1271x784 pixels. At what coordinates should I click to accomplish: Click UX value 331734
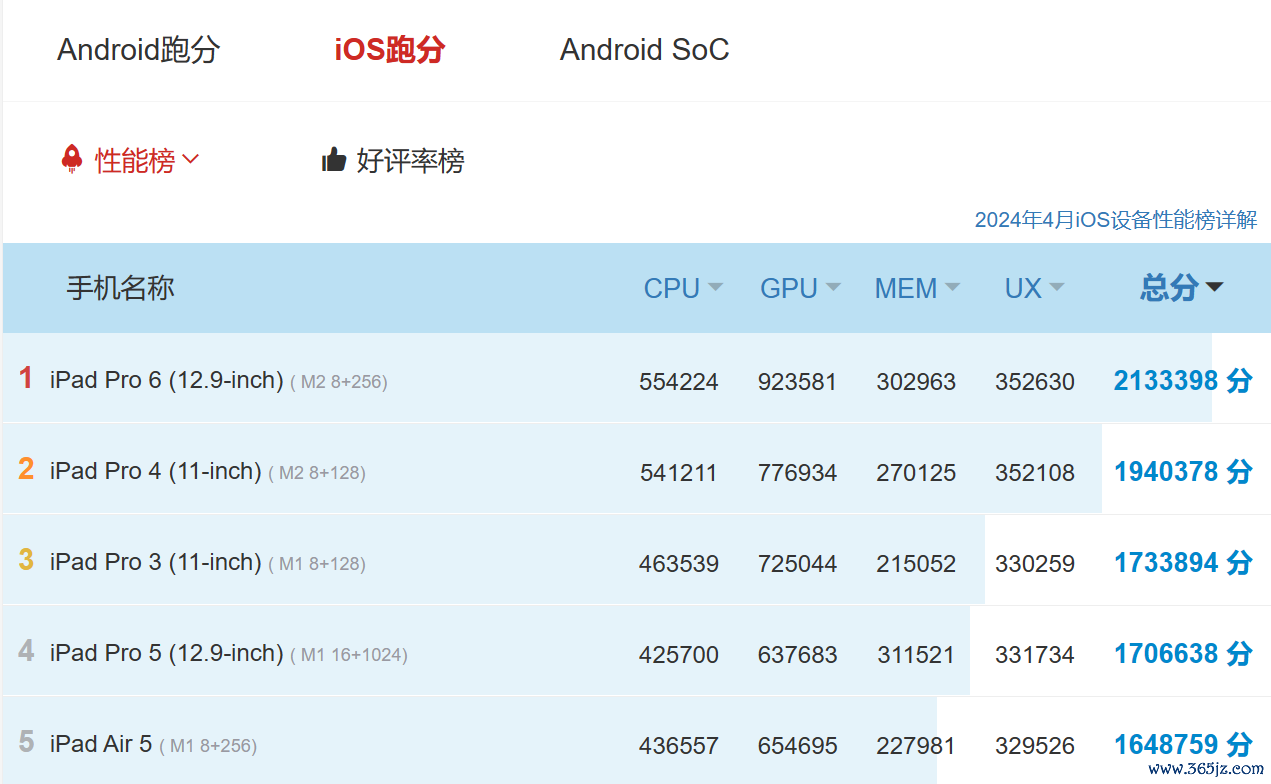click(x=1035, y=655)
